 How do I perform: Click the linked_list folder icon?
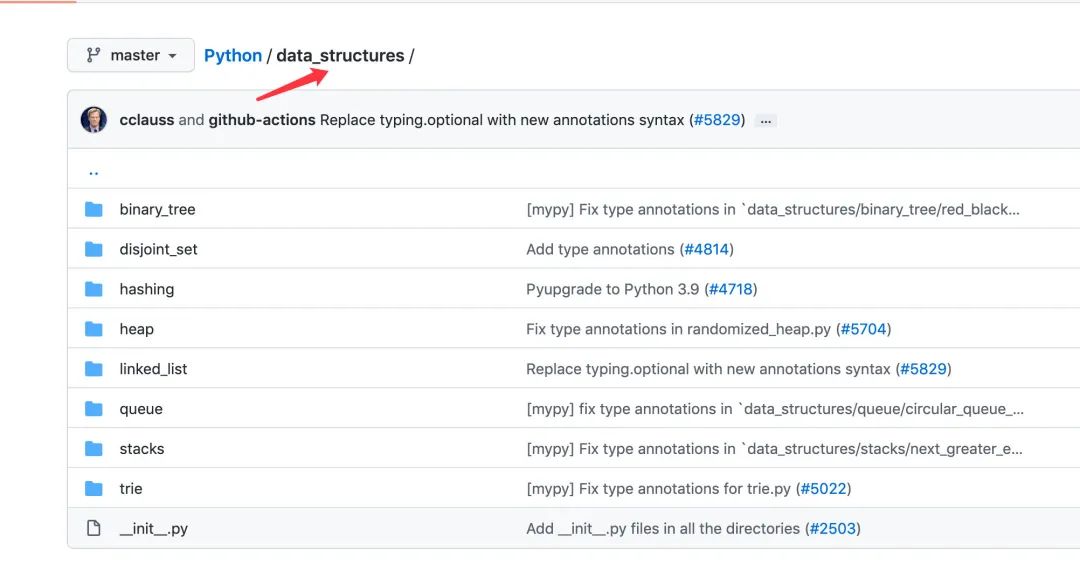click(x=94, y=369)
